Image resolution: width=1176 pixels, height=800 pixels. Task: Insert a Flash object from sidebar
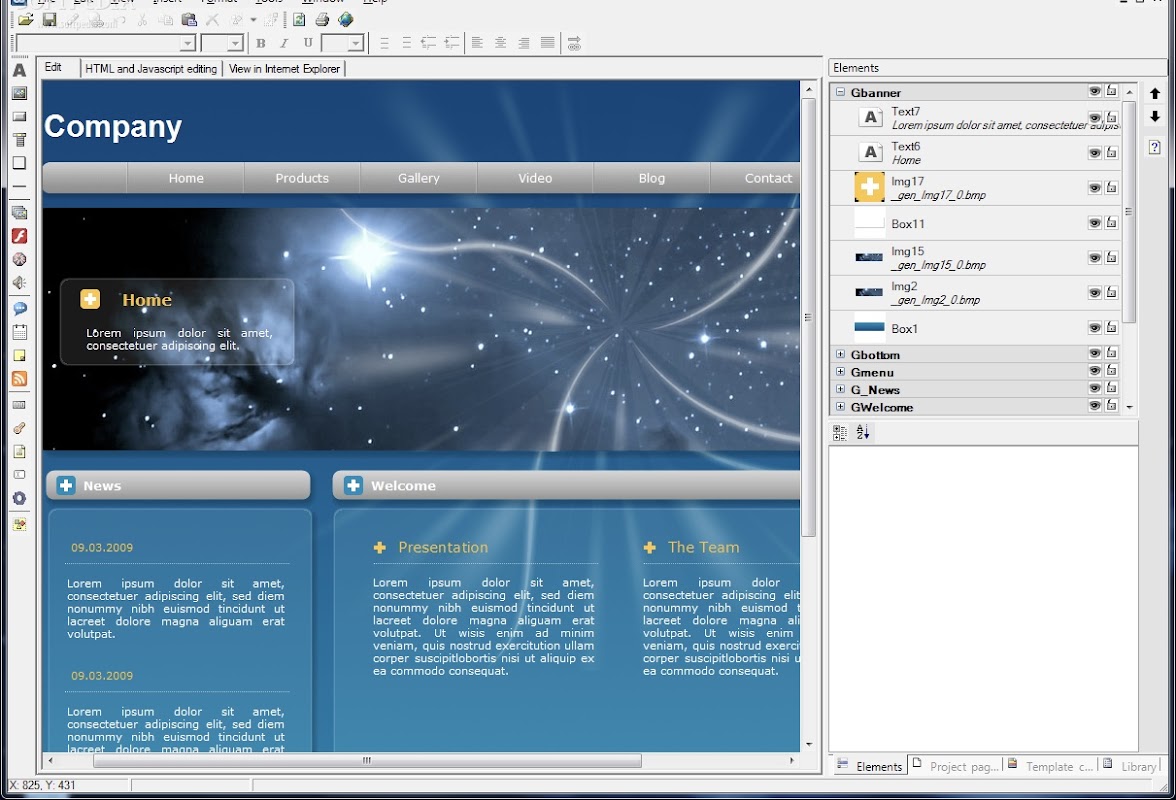20,236
